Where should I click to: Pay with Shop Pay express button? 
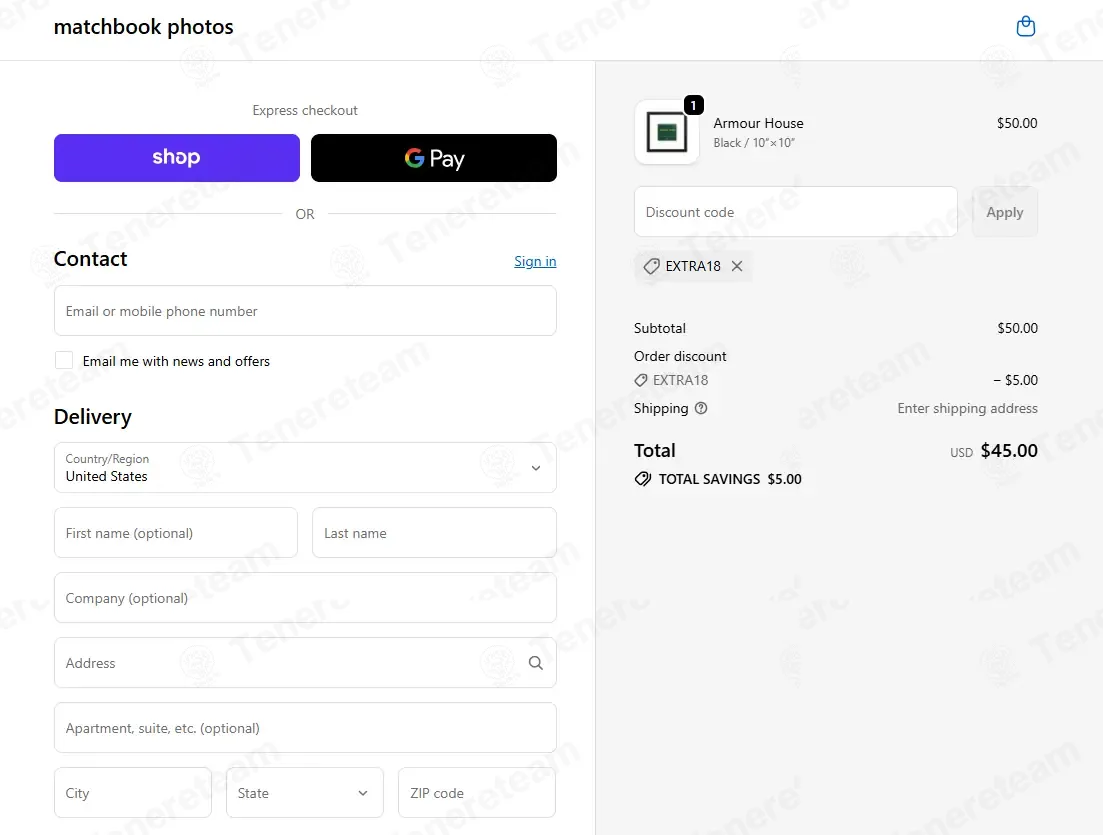coord(177,158)
